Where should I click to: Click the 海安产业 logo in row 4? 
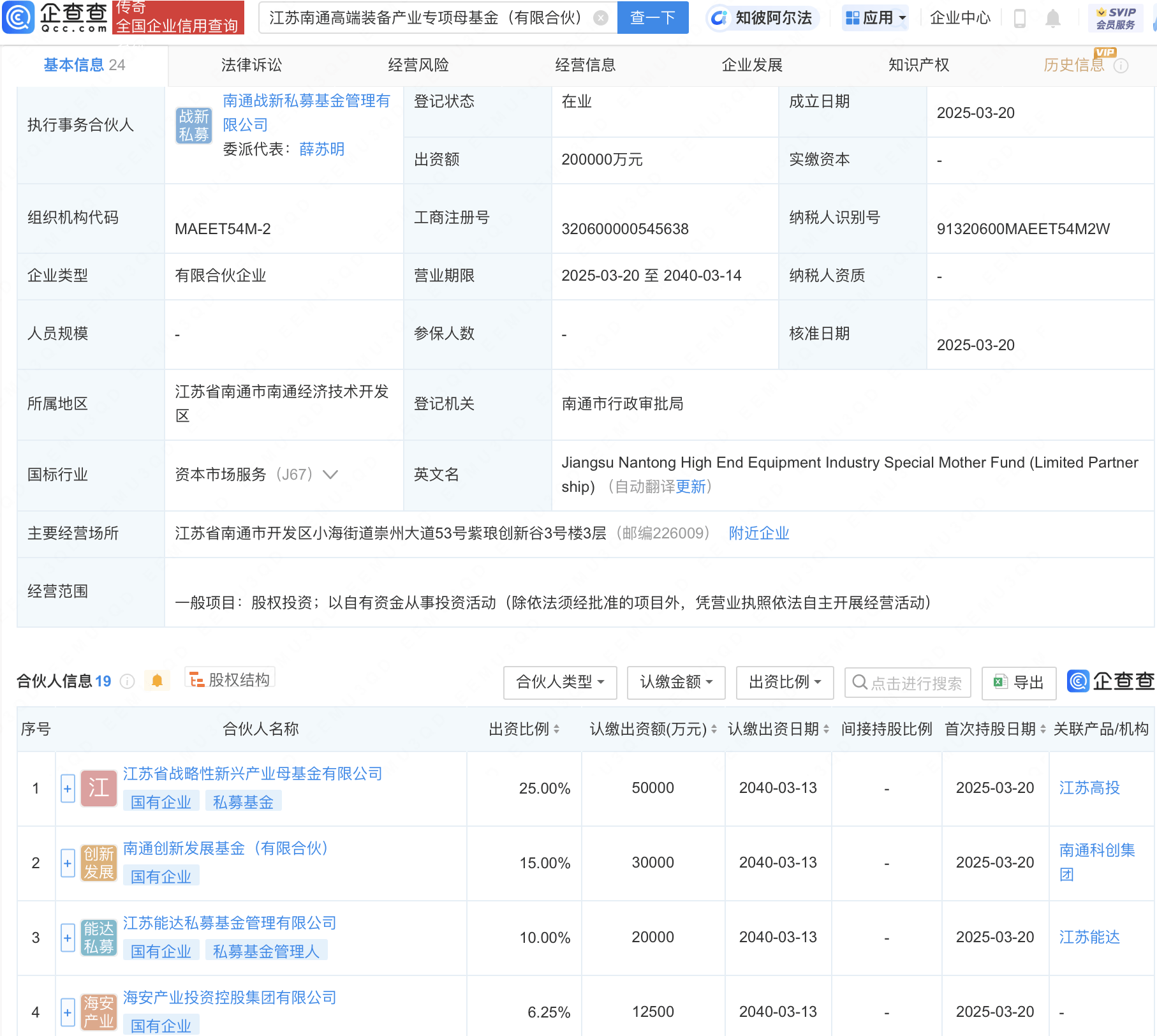tap(99, 1012)
